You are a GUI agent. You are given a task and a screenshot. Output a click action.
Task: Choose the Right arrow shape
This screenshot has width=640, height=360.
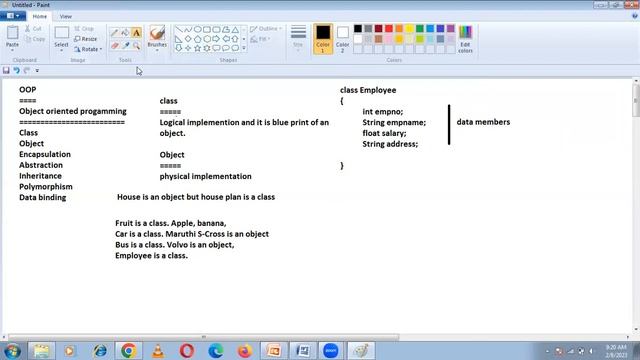coord(216,39)
